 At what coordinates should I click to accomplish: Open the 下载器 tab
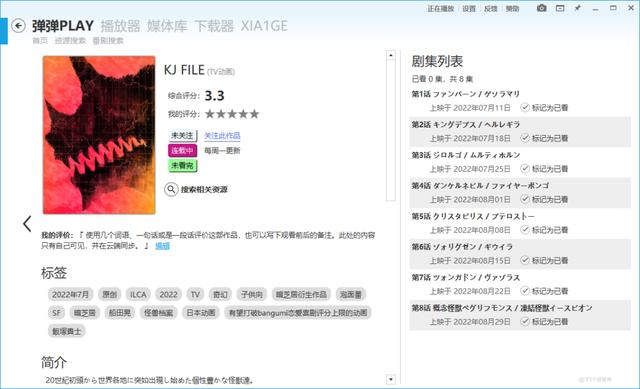click(x=214, y=26)
